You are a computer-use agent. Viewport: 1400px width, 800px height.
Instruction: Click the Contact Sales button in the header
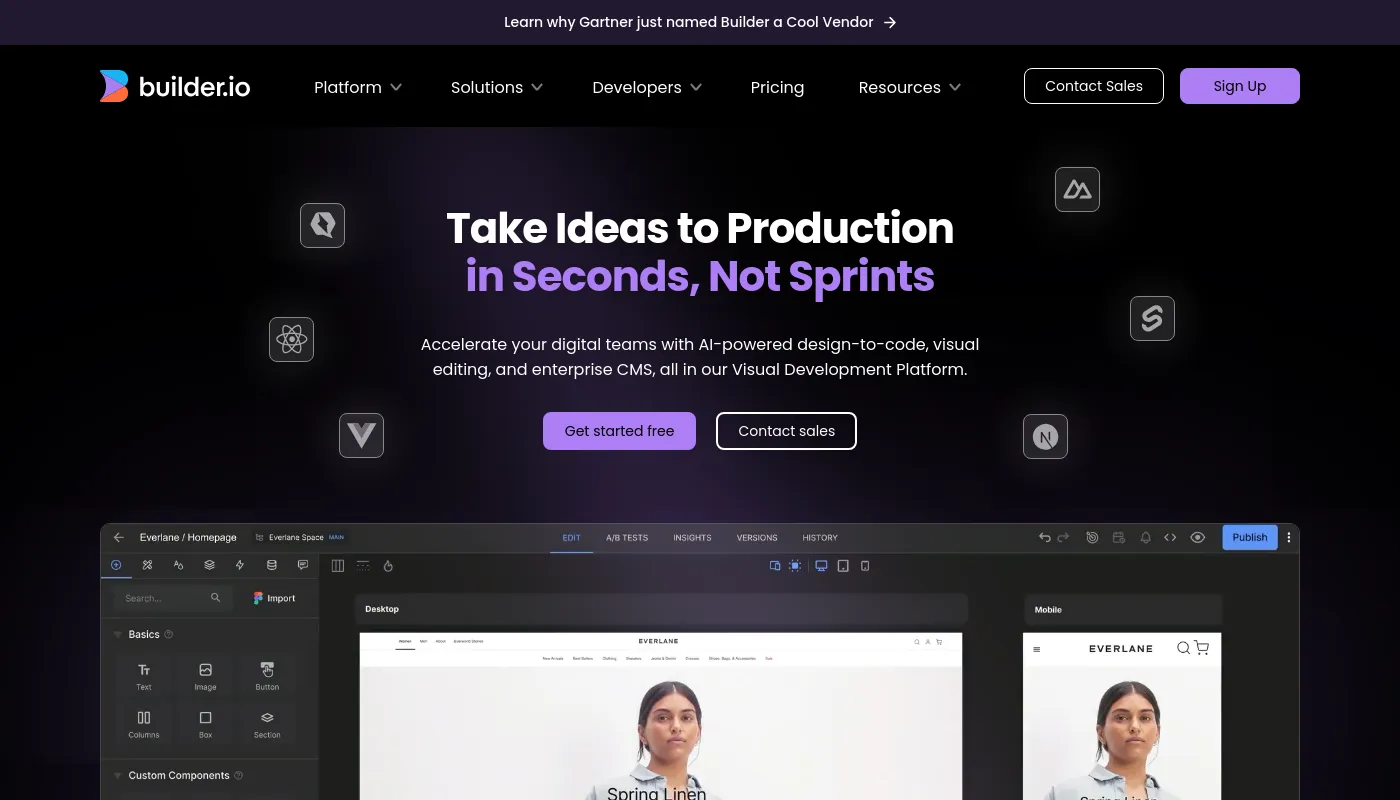pyautogui.click(x=1094, y=86)
